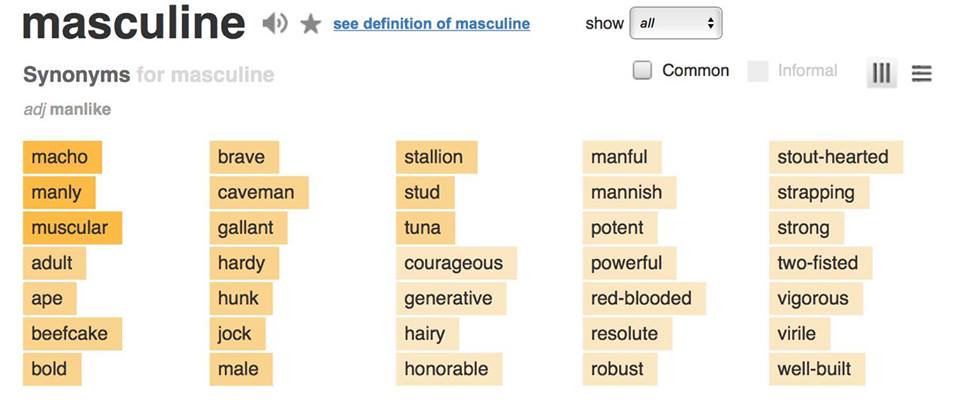The width and height of the screenshot is (960, 407).
Task: Play the audio pronunciation of masculine
Action: tap(274, 24)
